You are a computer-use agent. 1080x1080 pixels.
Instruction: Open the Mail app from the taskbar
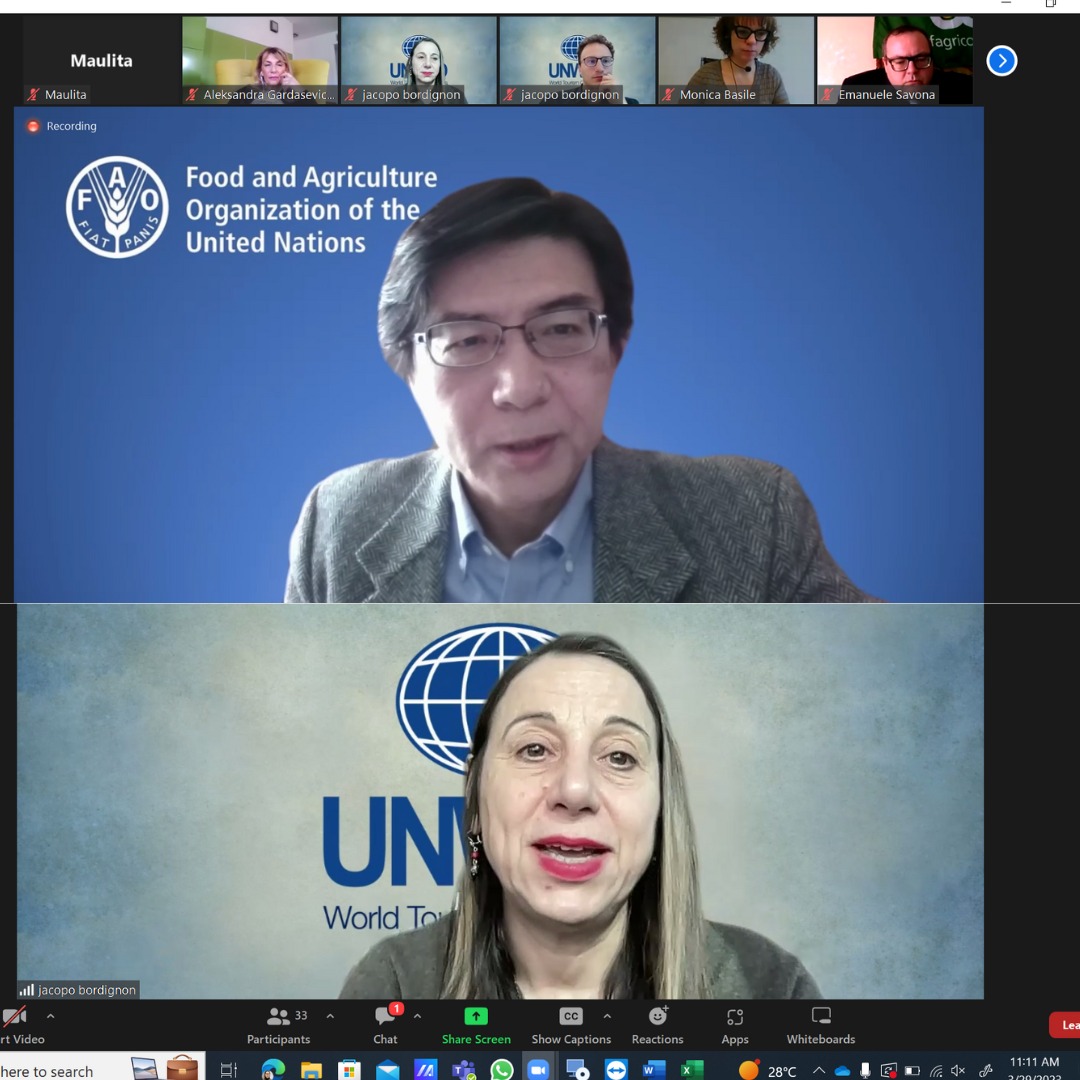tap(387, 1070)
